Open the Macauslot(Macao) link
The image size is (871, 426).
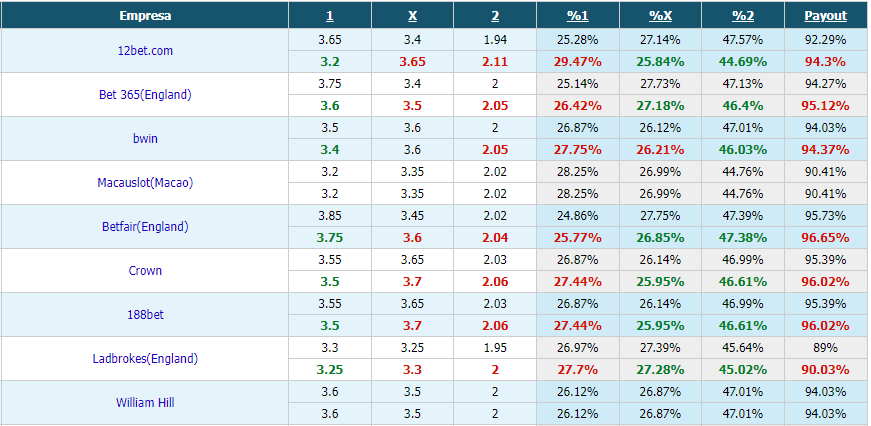click(145, 182)
